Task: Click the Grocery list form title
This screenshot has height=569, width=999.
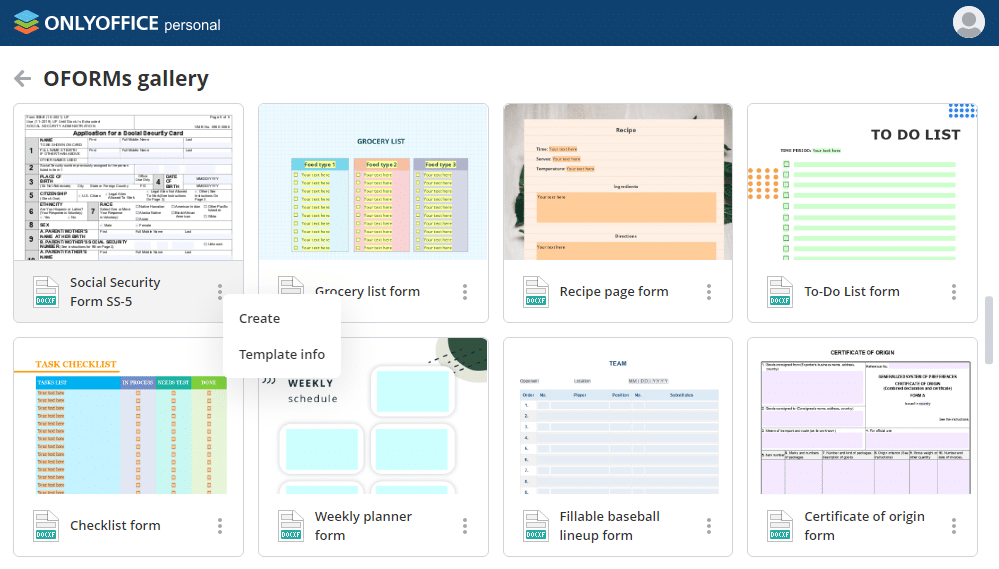Action: [367, 292]
